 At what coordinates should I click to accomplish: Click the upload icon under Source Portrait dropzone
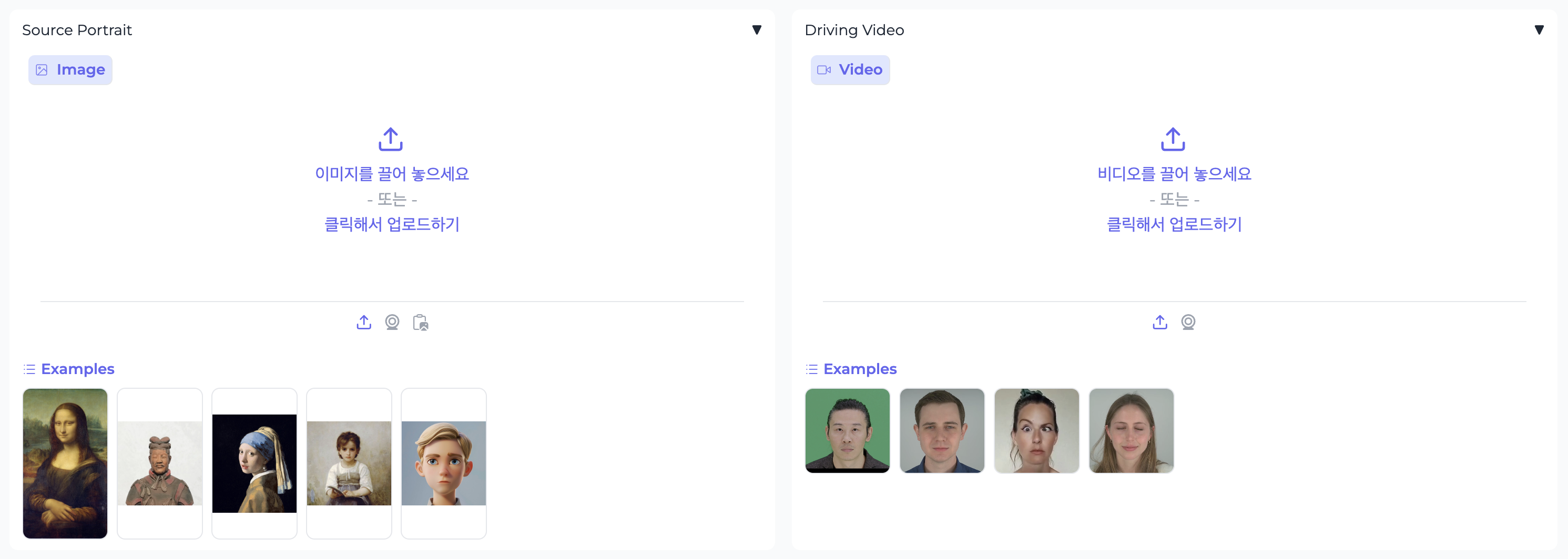(x=363, y=322)
